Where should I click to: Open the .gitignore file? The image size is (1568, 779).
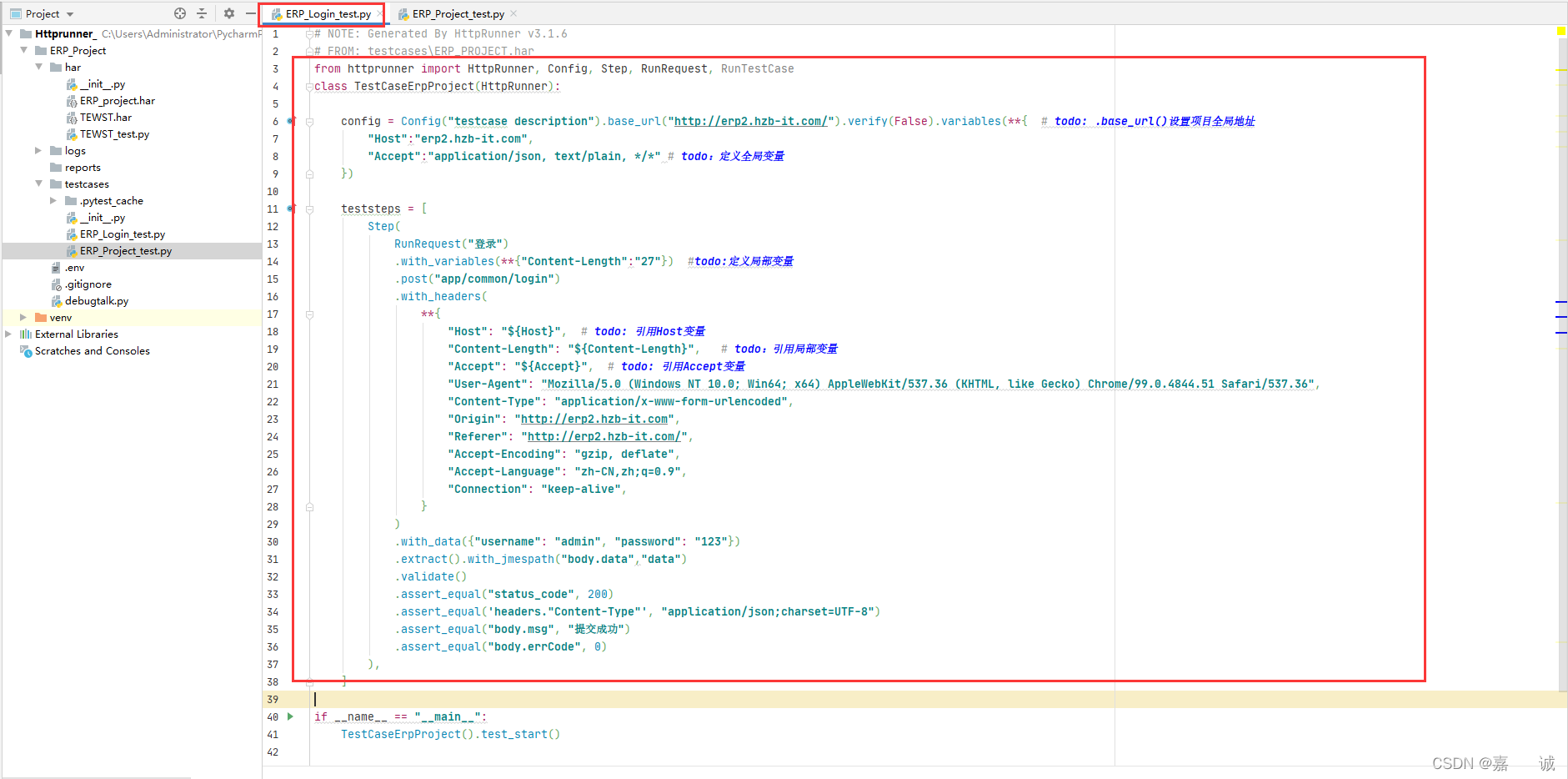tap(88, 284)
